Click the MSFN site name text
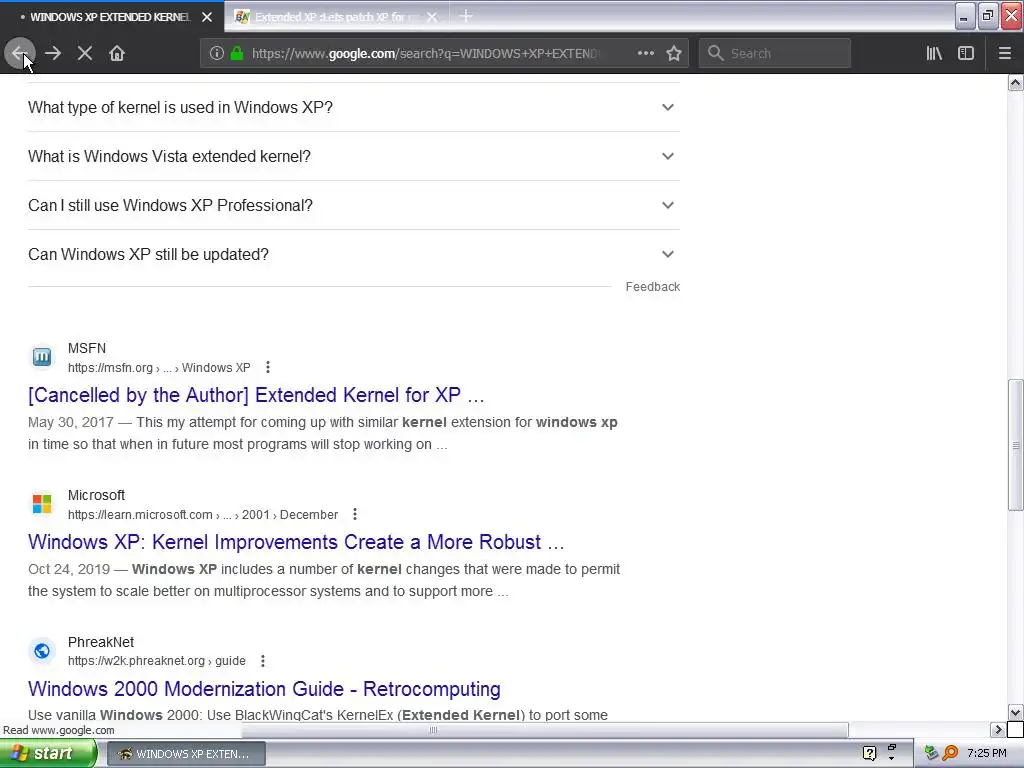Image resolution: width=1024 pixels, height=768 pixels. (x=87, y=349)
